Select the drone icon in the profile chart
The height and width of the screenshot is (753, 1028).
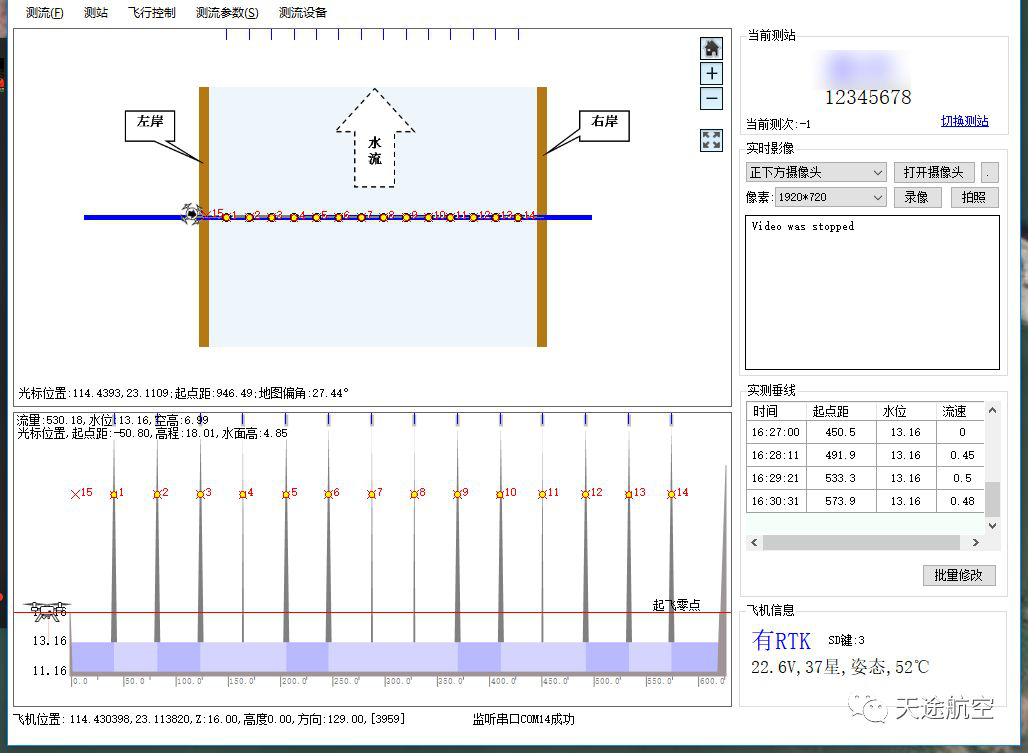48,609
